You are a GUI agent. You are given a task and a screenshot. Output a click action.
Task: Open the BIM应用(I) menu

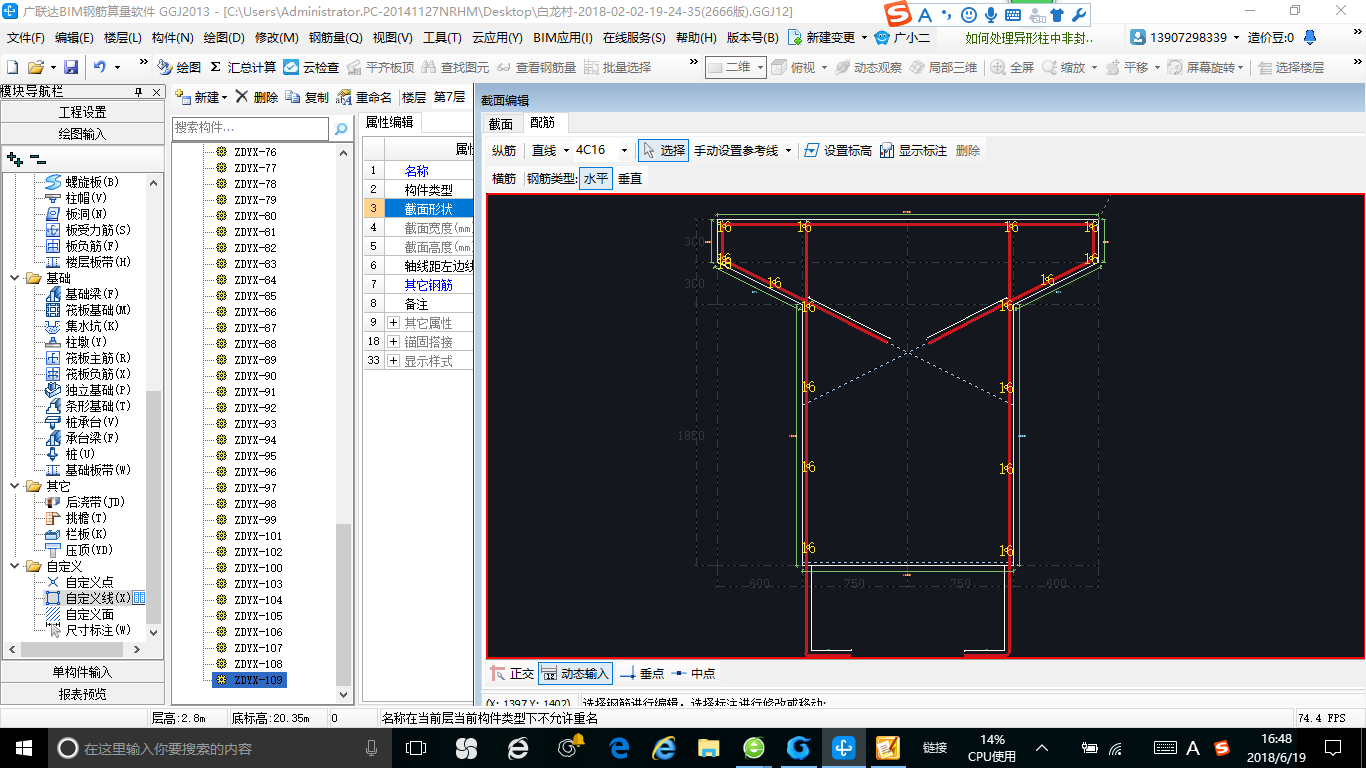(x=563, y=37)
